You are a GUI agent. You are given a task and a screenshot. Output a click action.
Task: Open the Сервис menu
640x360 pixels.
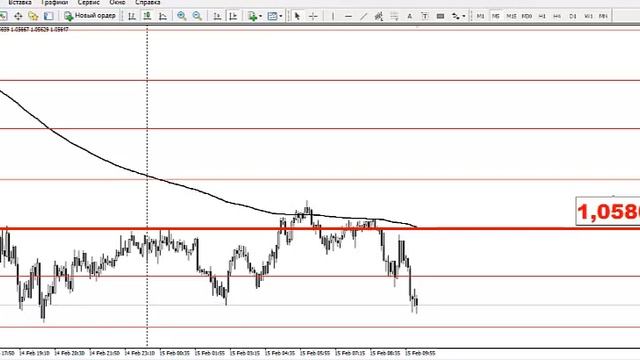pos(89,2)
